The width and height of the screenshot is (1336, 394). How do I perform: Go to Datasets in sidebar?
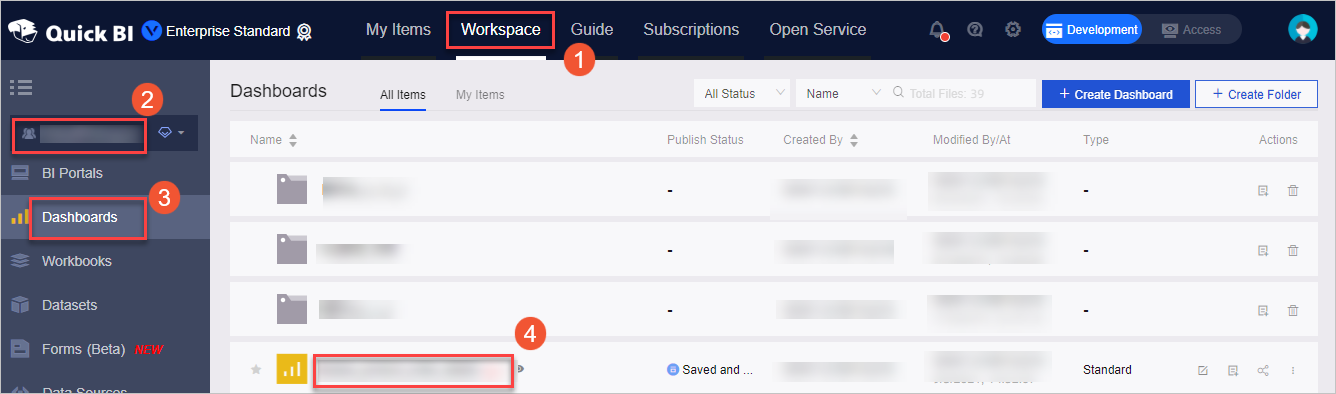pyautogui.click(x=69, y=305)
